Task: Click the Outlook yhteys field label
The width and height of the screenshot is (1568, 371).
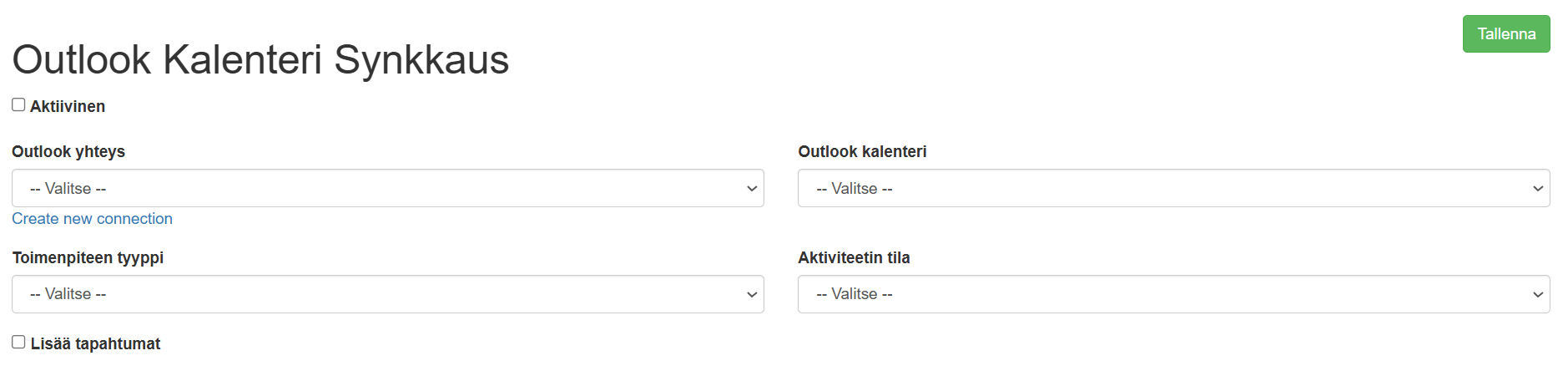Action: tap(68, 152)
